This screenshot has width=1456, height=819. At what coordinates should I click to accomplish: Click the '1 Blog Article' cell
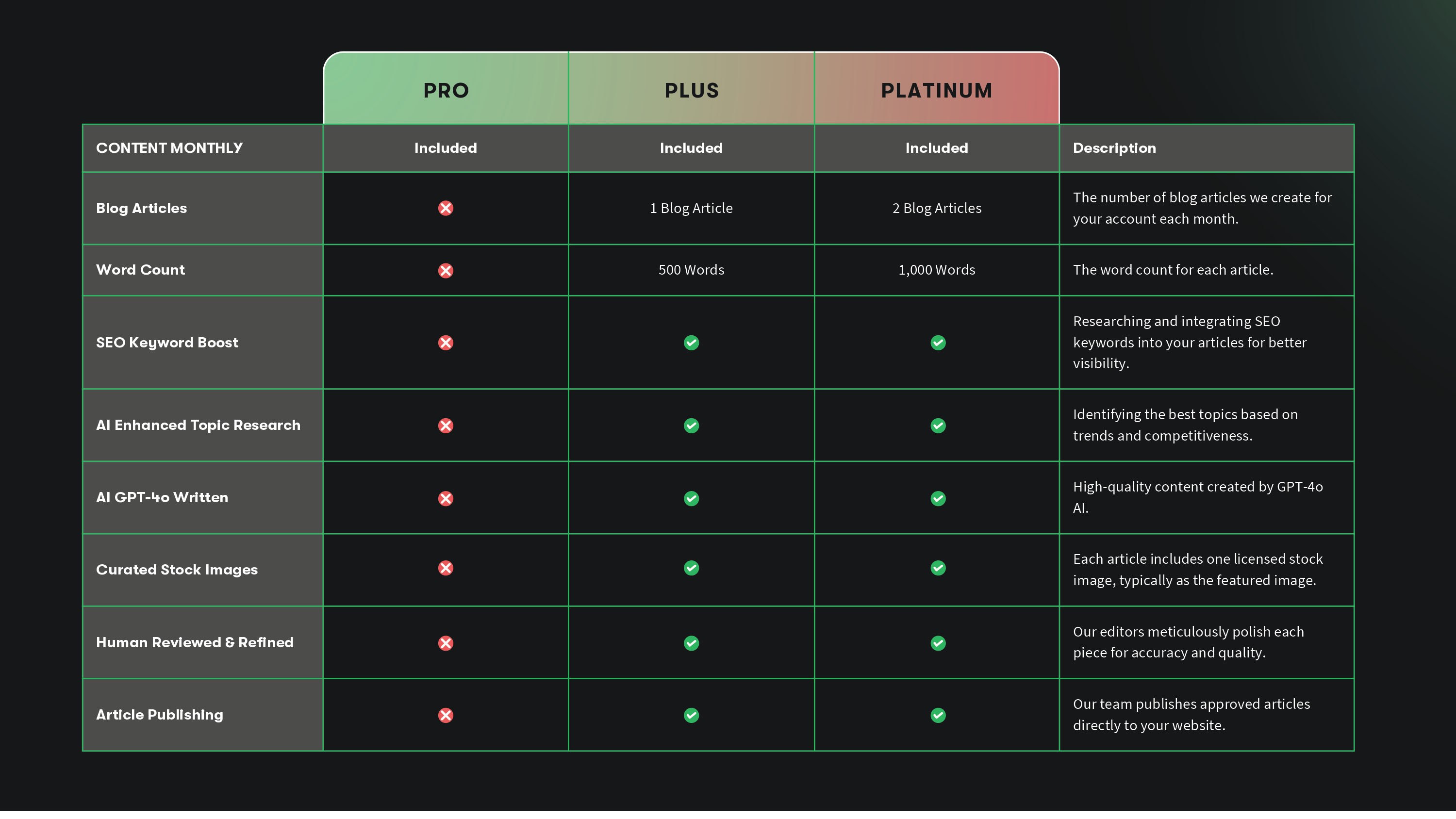(691, 208)
